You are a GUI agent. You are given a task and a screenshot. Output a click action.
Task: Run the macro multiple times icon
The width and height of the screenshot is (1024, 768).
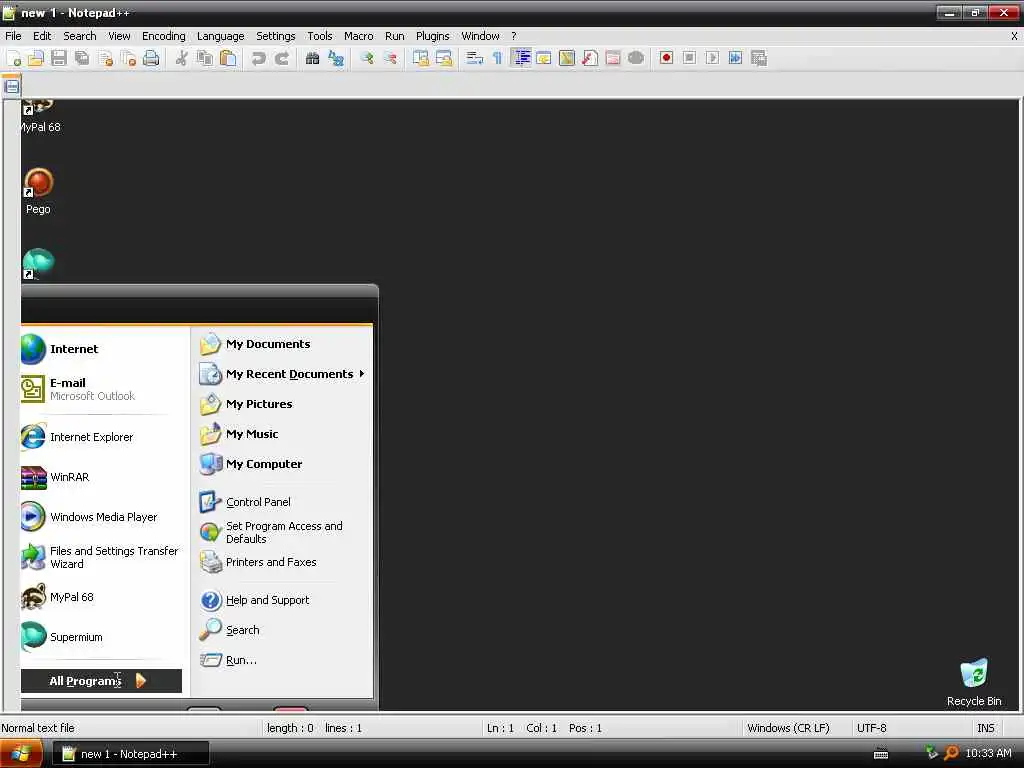pyautogui.click(x=735, y=58)
